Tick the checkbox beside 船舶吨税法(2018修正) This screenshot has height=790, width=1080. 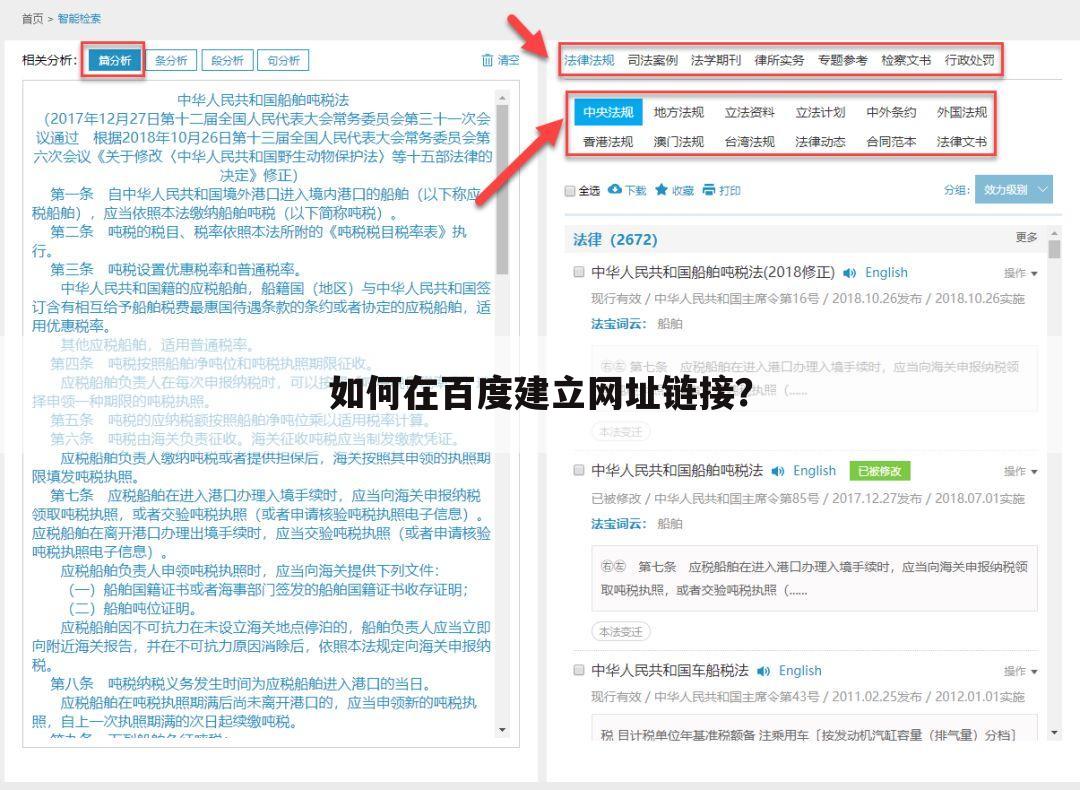pyautogui.click(x=578, y=271)
